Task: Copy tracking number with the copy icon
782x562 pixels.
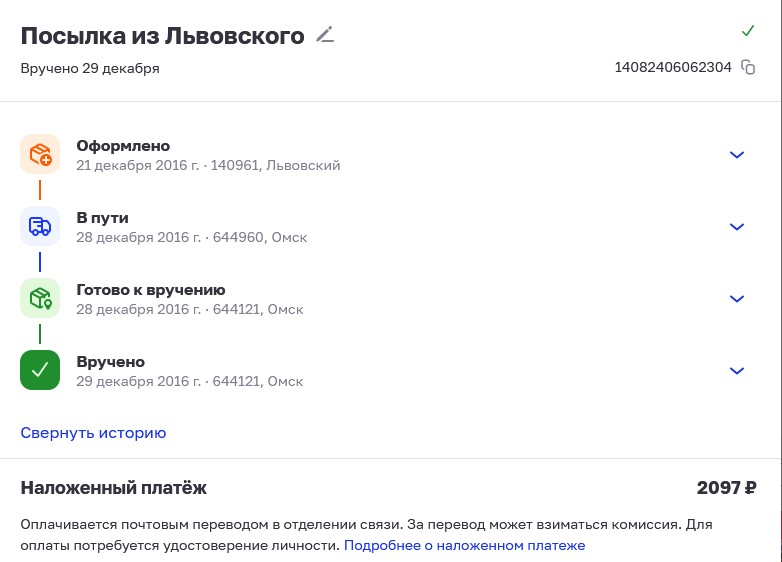Action: (x=748, y=67)
